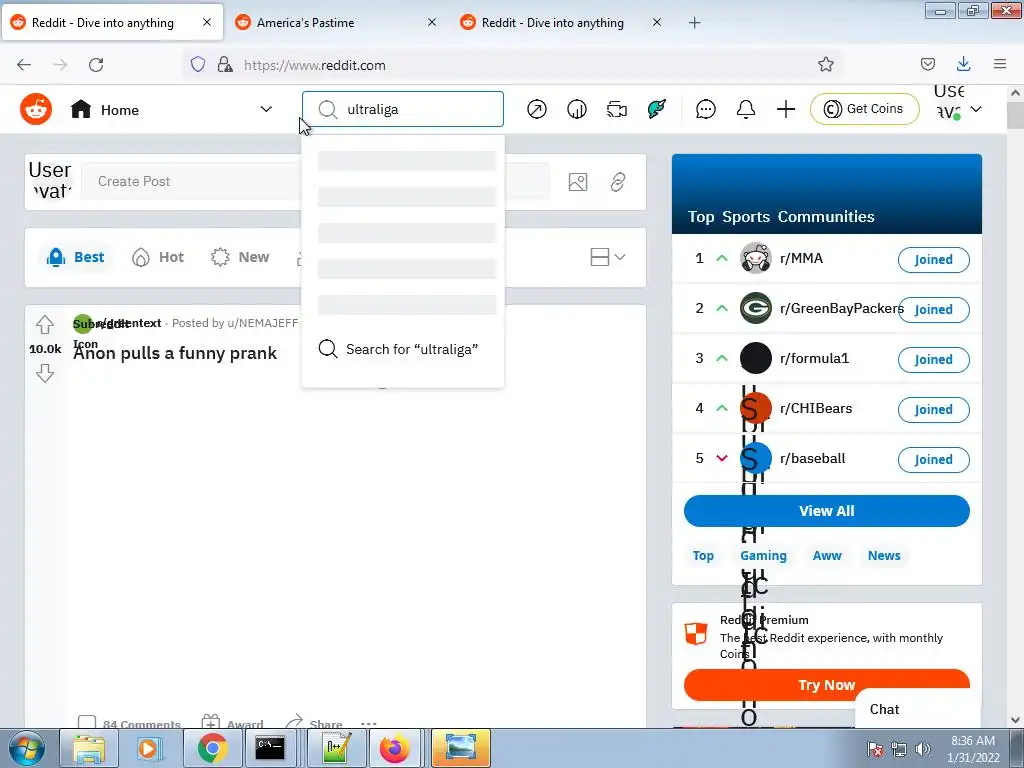
Task: Click the link post icon
Action: [x=618, y=182]
